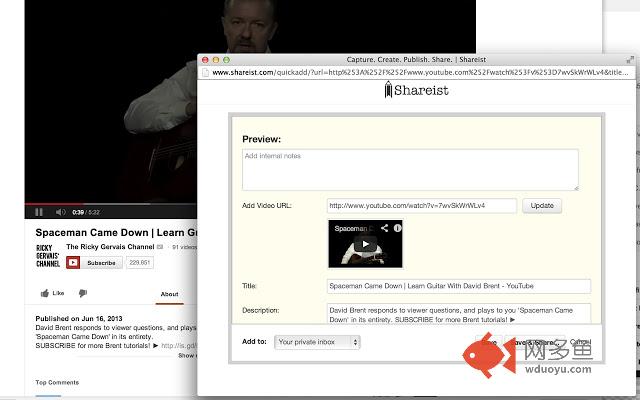Focus the Add internal notes textarea
Screen dimensions: 640x400
coord(410,169)
